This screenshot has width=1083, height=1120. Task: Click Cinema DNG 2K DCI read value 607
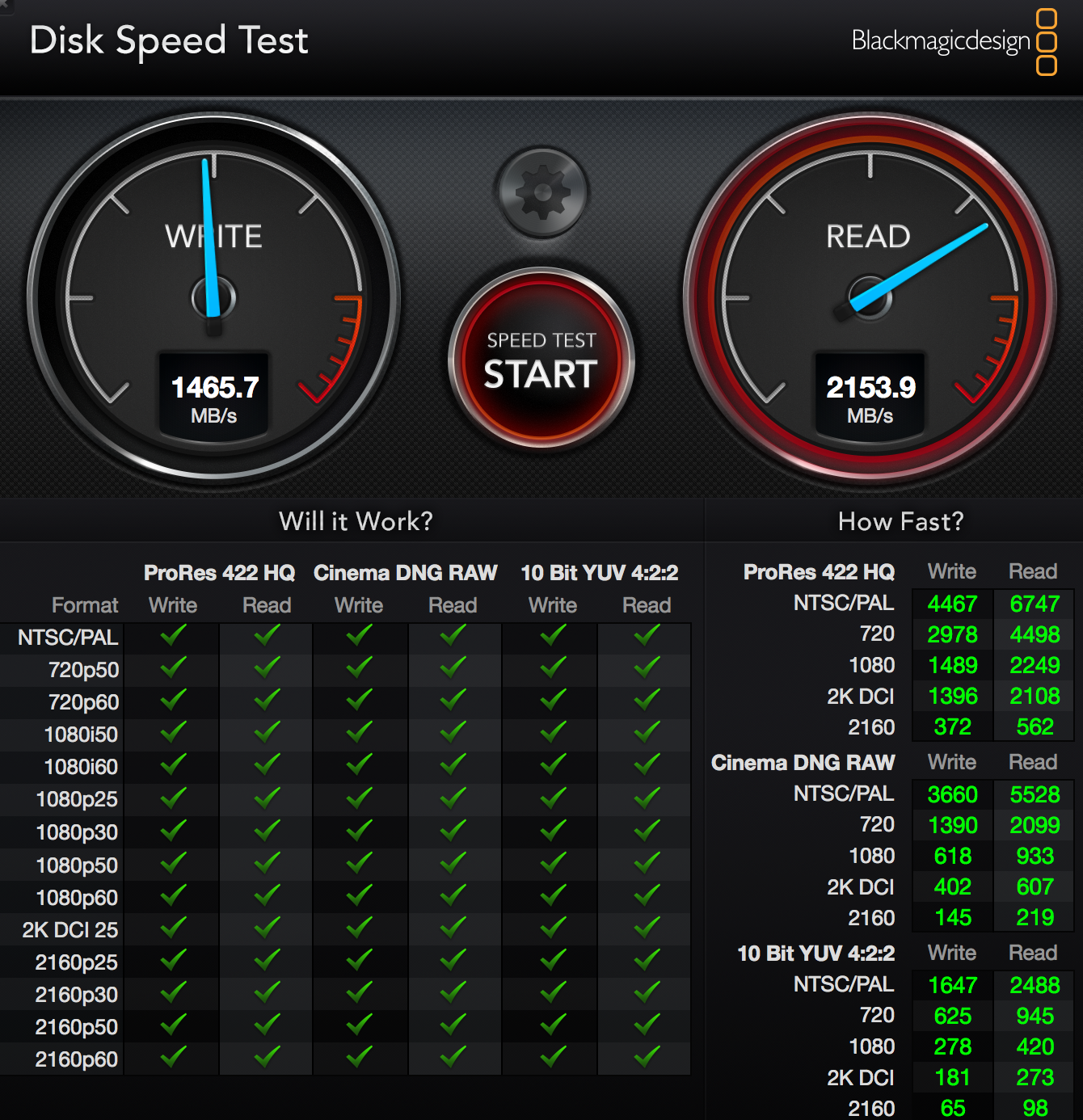[x=1035, y=886]
